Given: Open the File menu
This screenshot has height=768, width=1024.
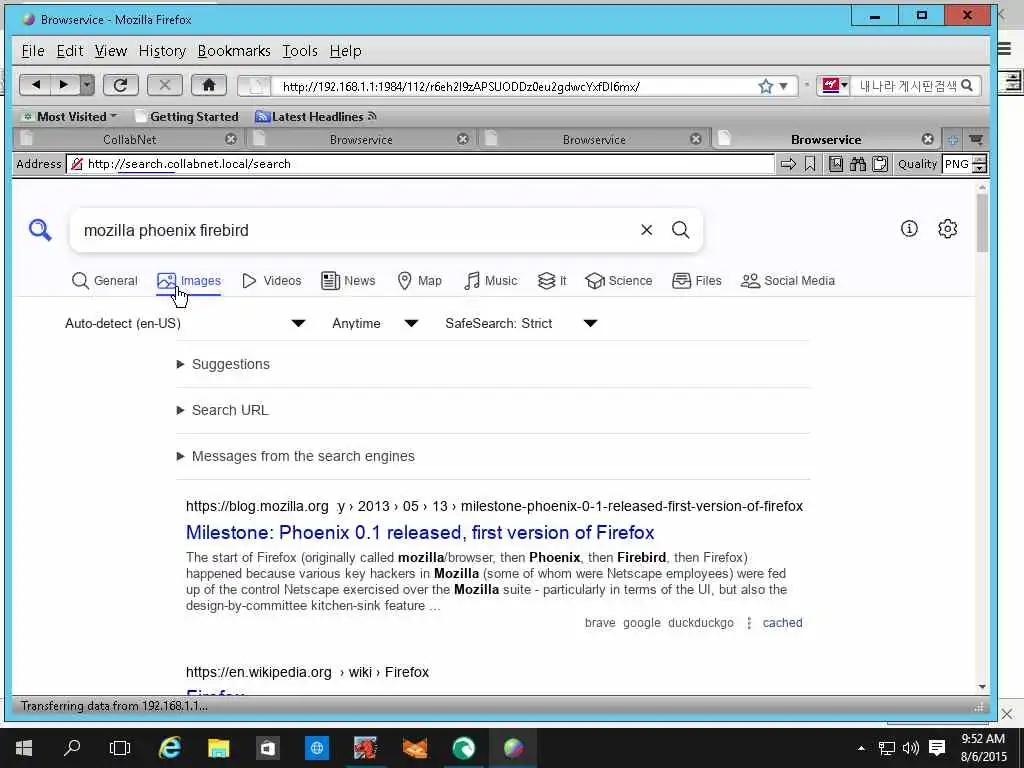Looking at the screenshot, I should point(33,51).
